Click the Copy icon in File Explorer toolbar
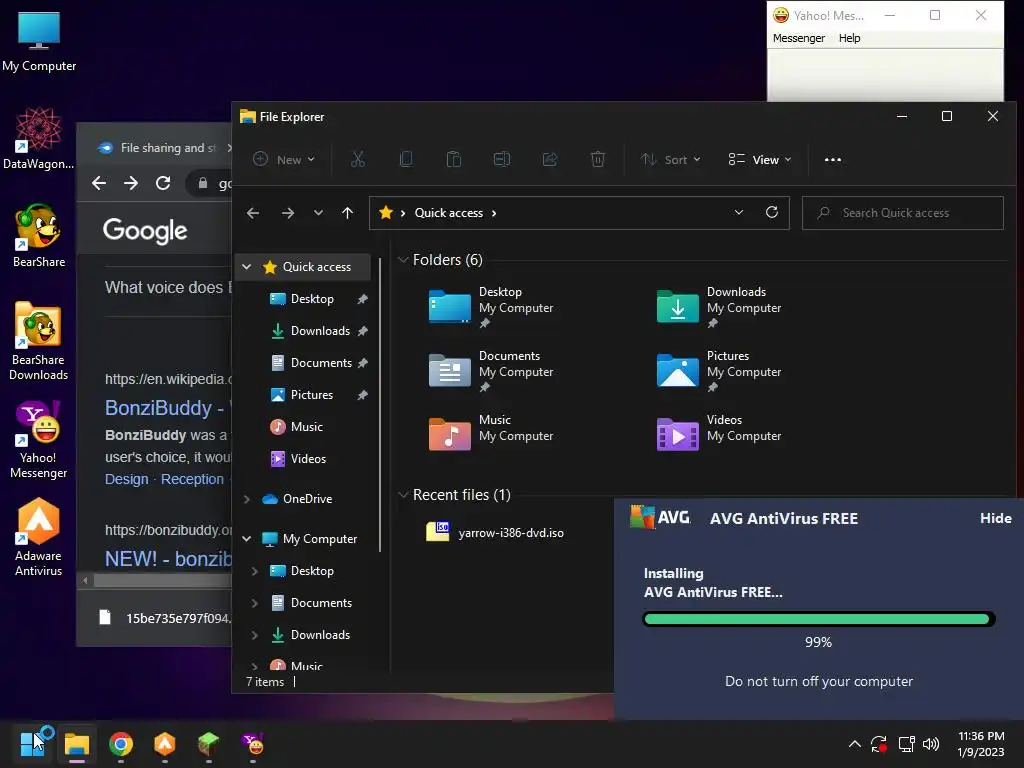Screen dimensions: 1024x768 click(x=406, y=159)
